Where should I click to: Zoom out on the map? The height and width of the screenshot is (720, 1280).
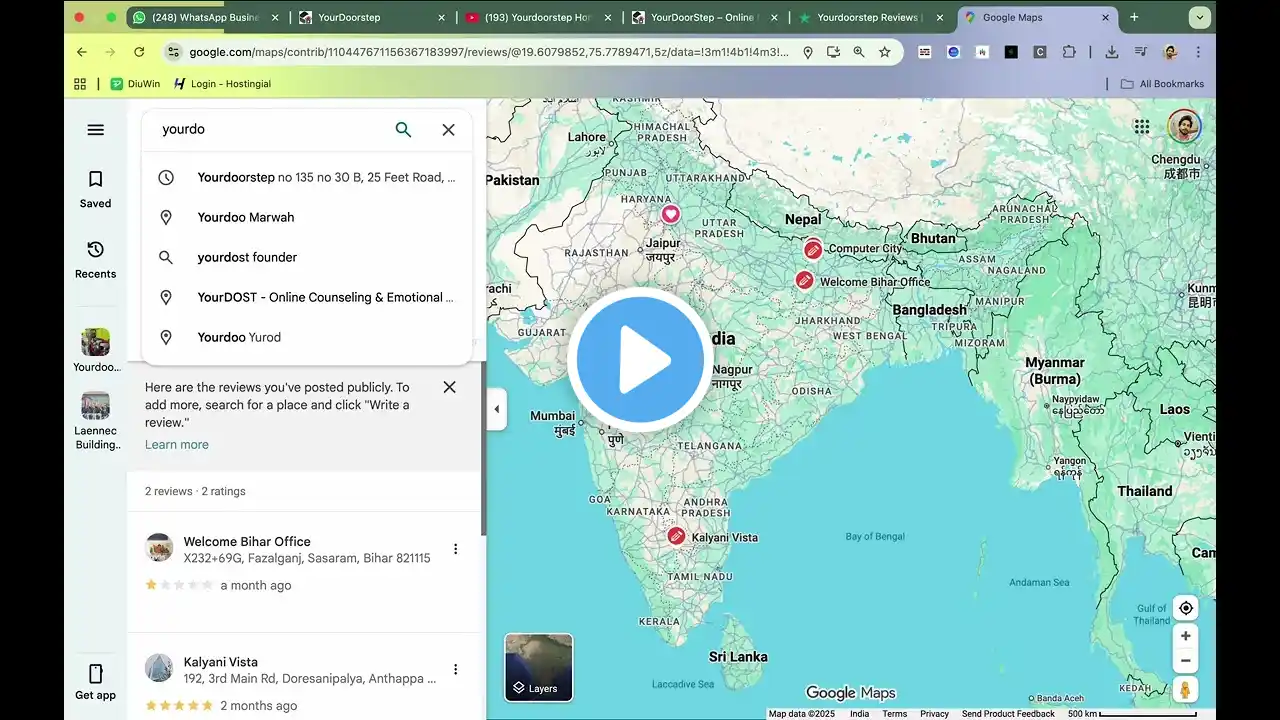click(1185, 661)
